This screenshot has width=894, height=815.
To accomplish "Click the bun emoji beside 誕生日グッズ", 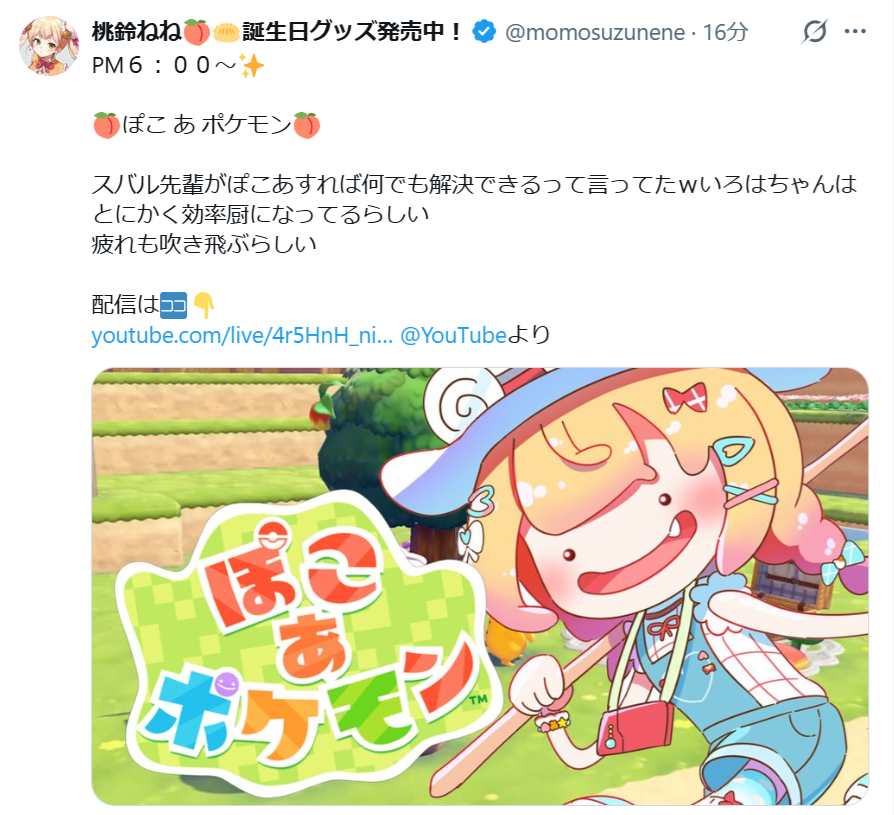I will pos(227,32).
